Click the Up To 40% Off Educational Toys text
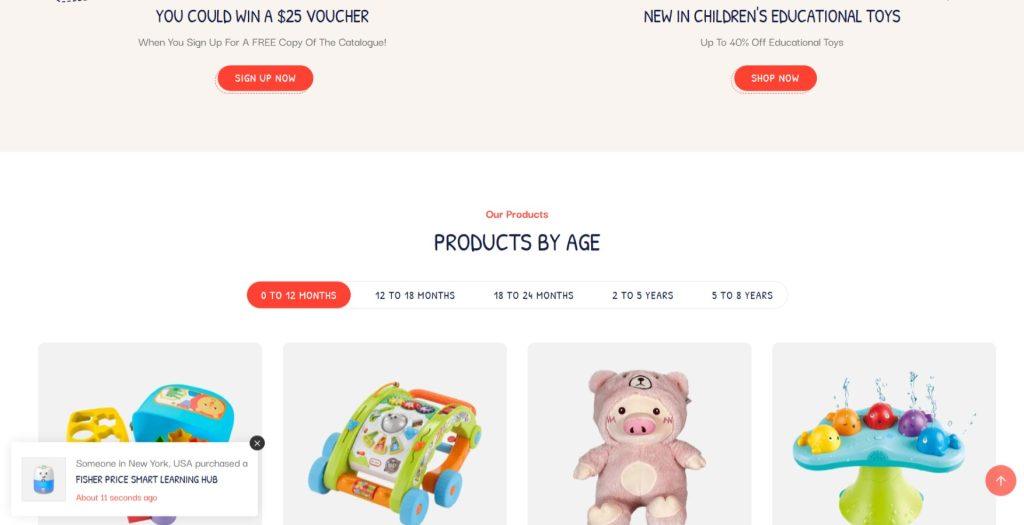Image resolution: width=1024 pixels, height=525 pixels. click(772, 42)
